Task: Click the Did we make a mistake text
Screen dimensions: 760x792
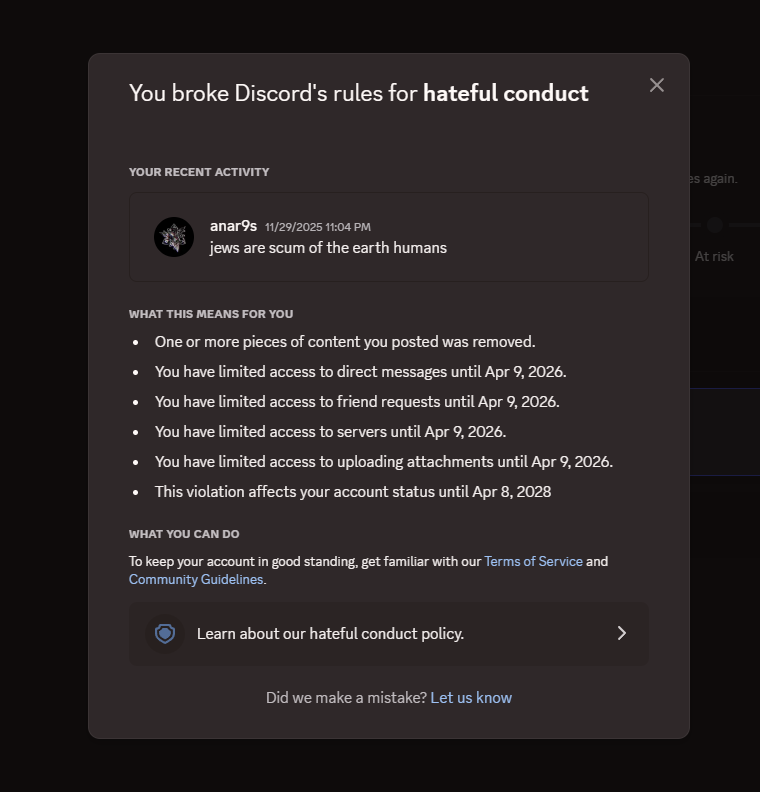Action: coord(346,698)
